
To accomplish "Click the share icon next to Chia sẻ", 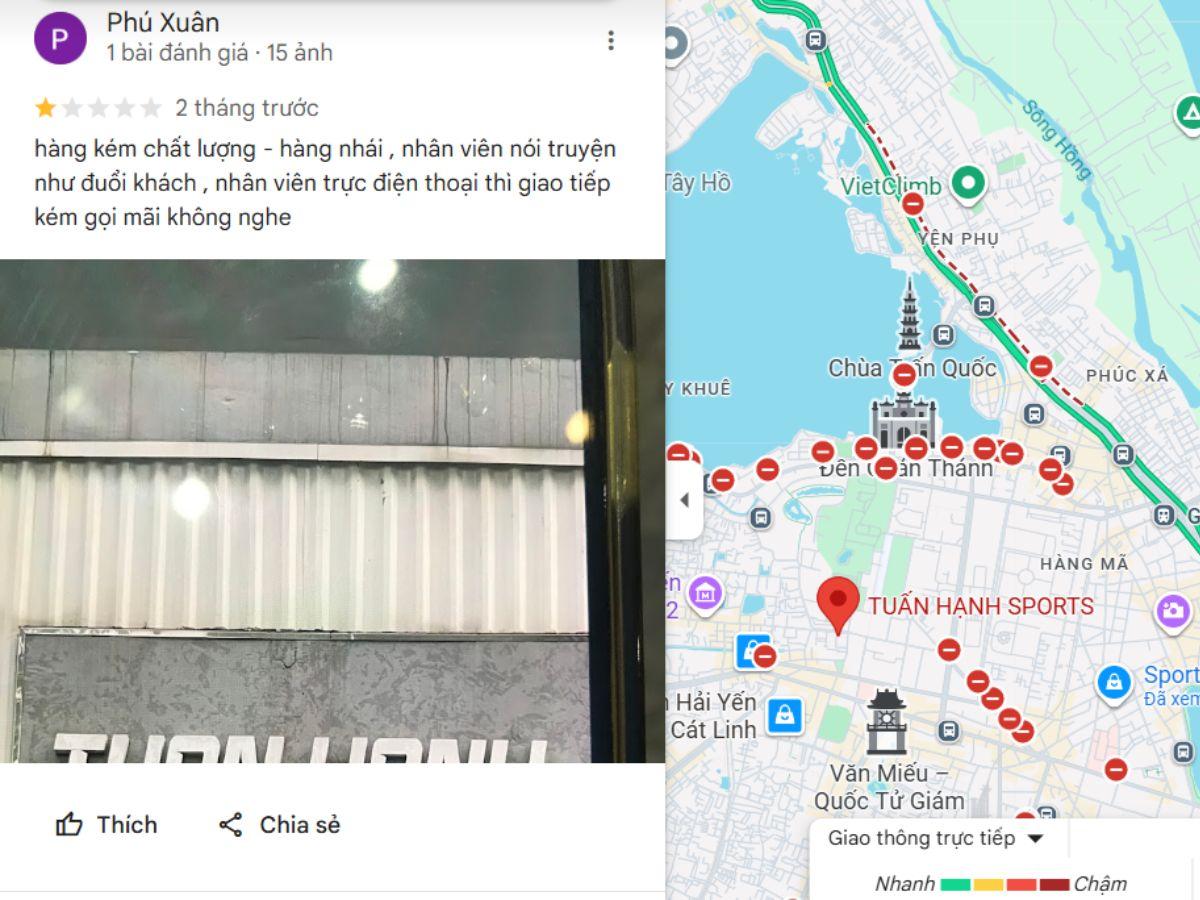I will tap(231, 825).
